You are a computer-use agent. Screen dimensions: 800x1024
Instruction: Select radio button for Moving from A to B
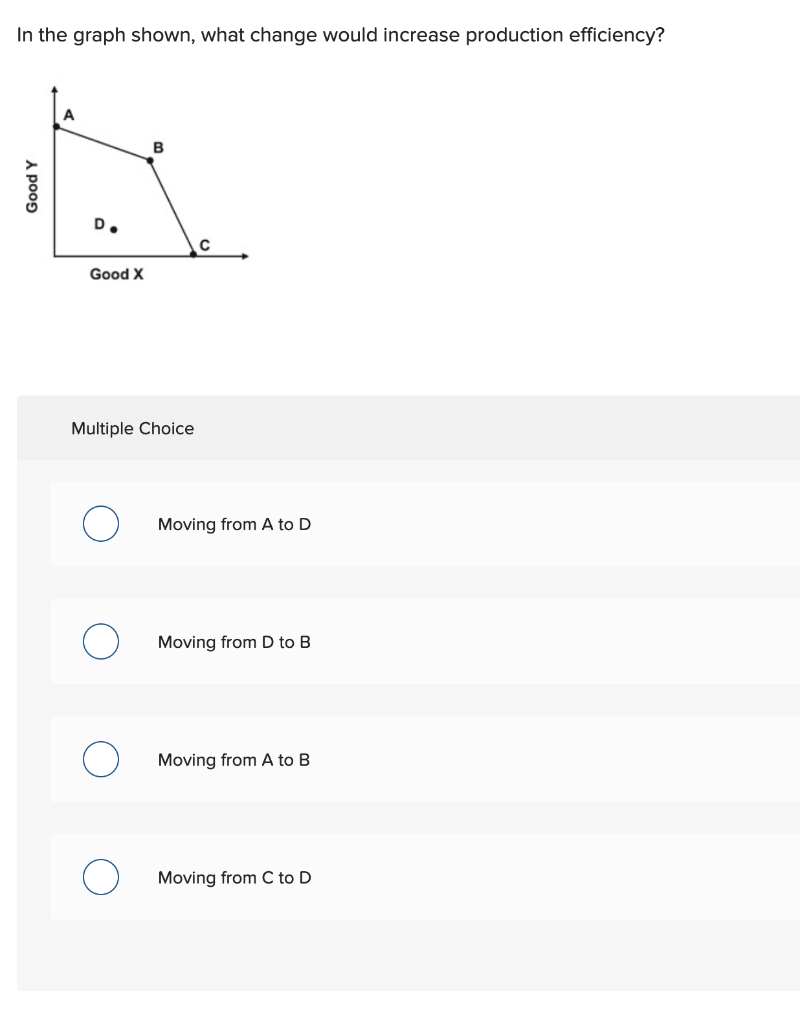coord(100,760)
